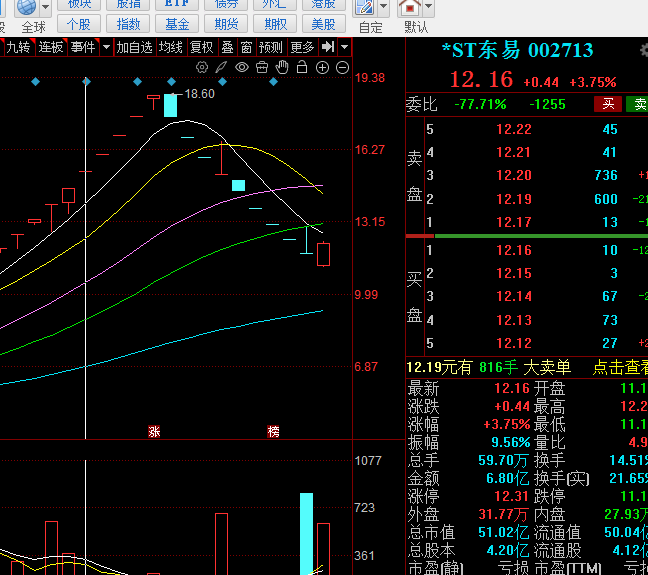This screenshot has height=575, width=648.
Task: Toggle the 叠 overlay option
Action: (227, 47)
